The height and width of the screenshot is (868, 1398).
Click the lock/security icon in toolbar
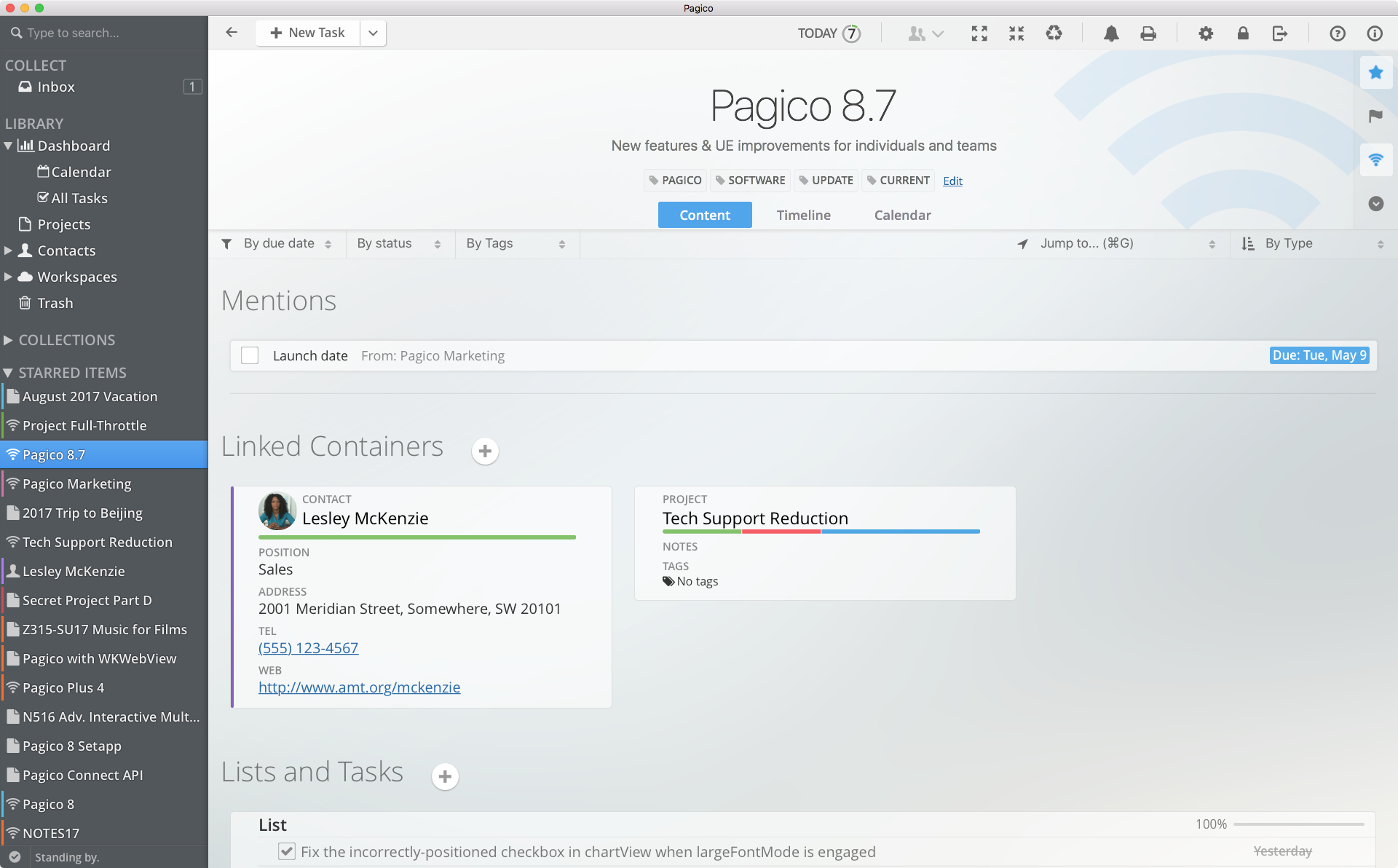[1243, 33]
